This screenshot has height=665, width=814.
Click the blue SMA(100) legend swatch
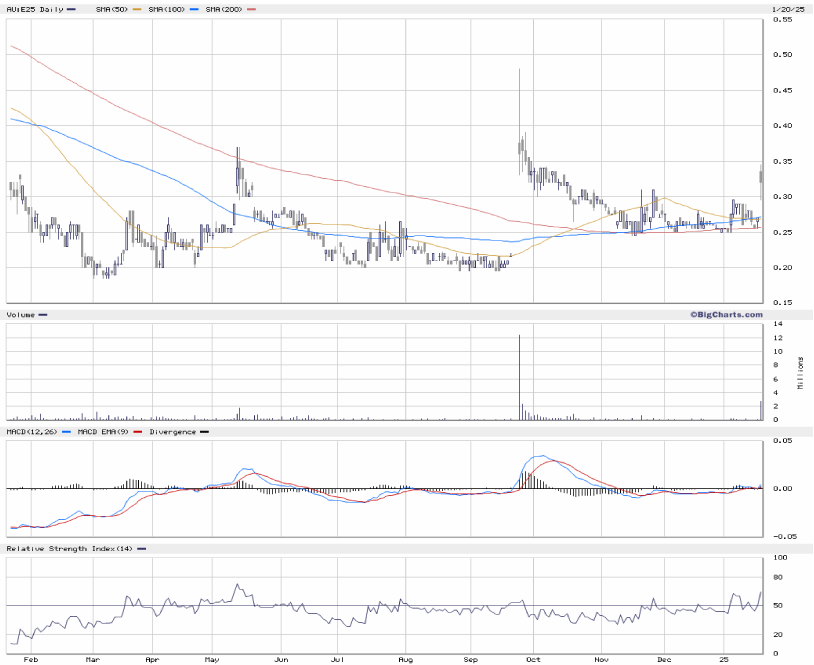click(195, 9)
